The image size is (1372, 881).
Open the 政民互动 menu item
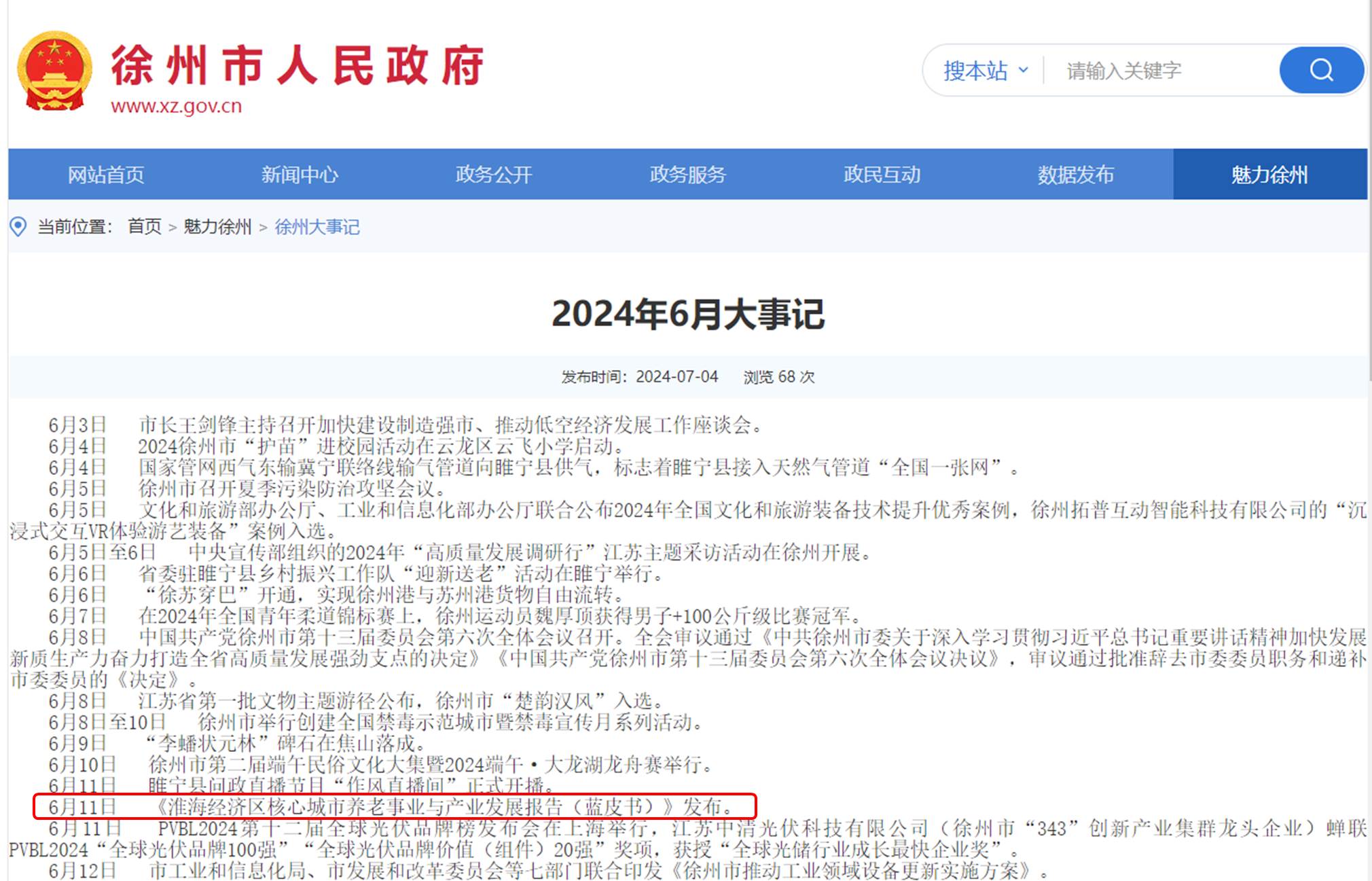click(882, 175)
